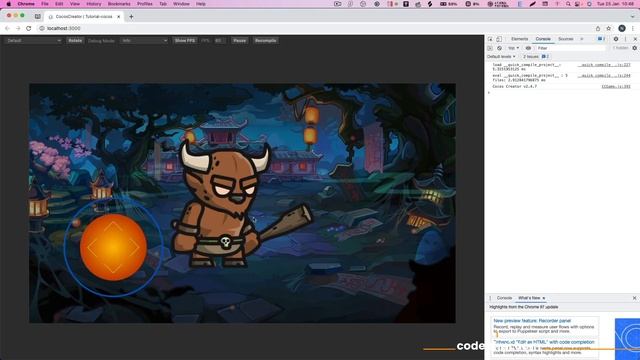
Task: Toggle the console sidebar icon
Action: 490,48
